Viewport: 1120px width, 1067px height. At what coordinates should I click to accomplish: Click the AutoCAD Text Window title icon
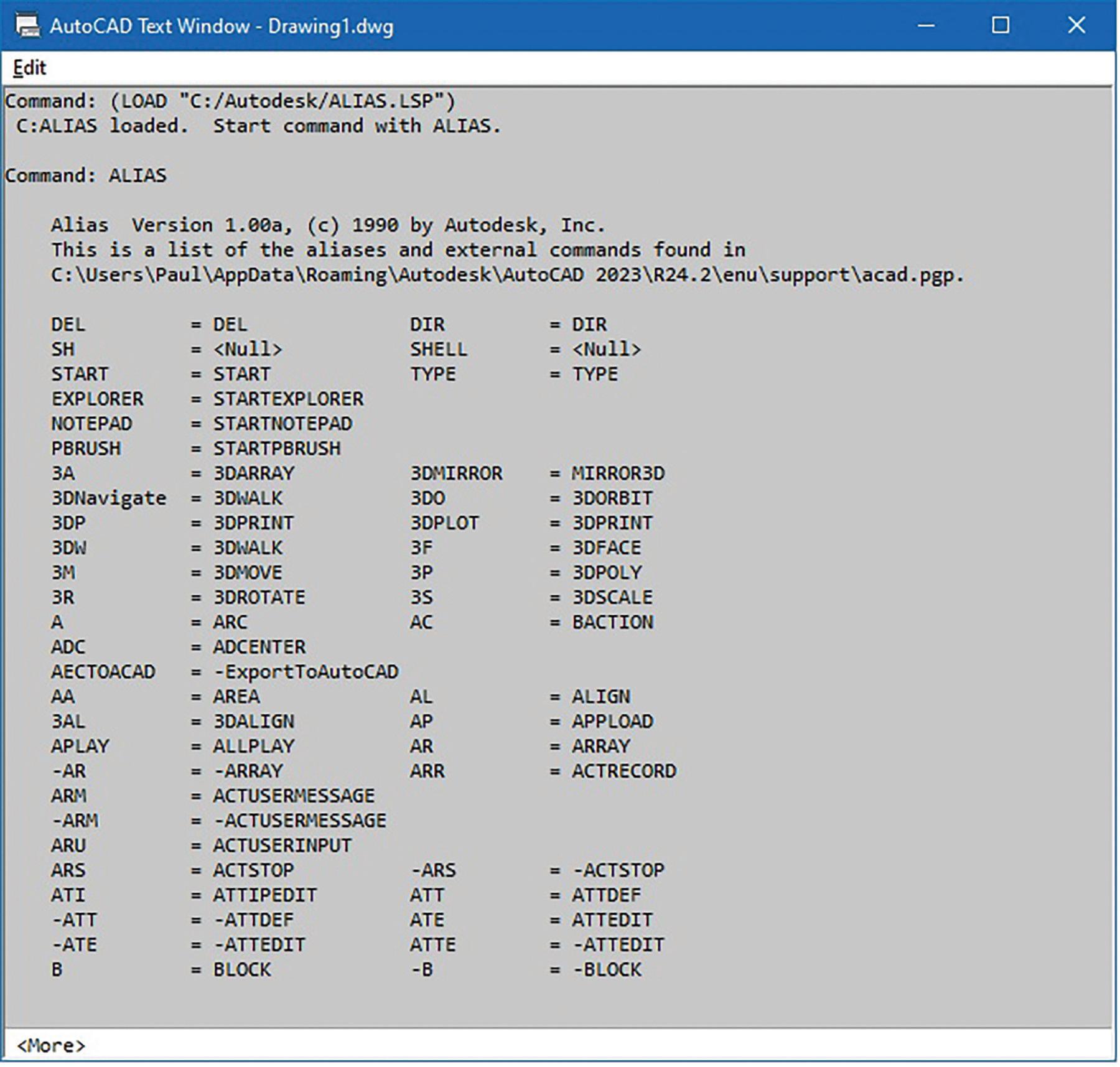(27, 26)
